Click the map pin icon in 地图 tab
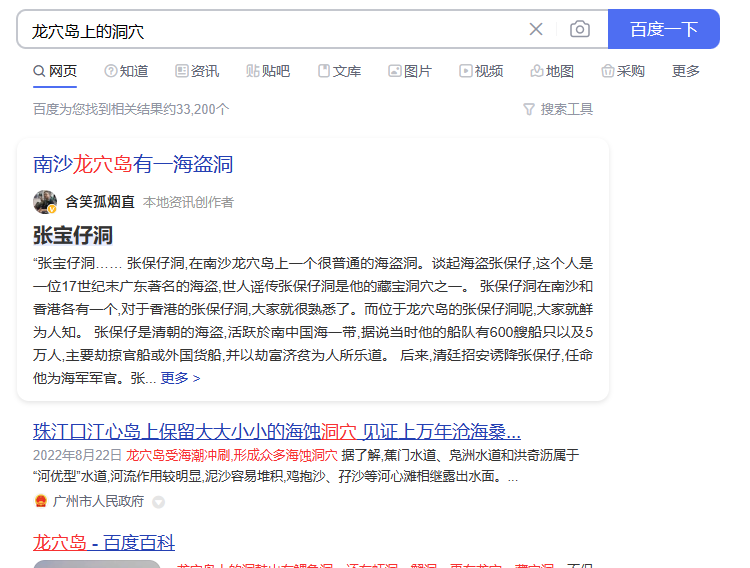This screenshot has width=750, height=568. point(537,71)
